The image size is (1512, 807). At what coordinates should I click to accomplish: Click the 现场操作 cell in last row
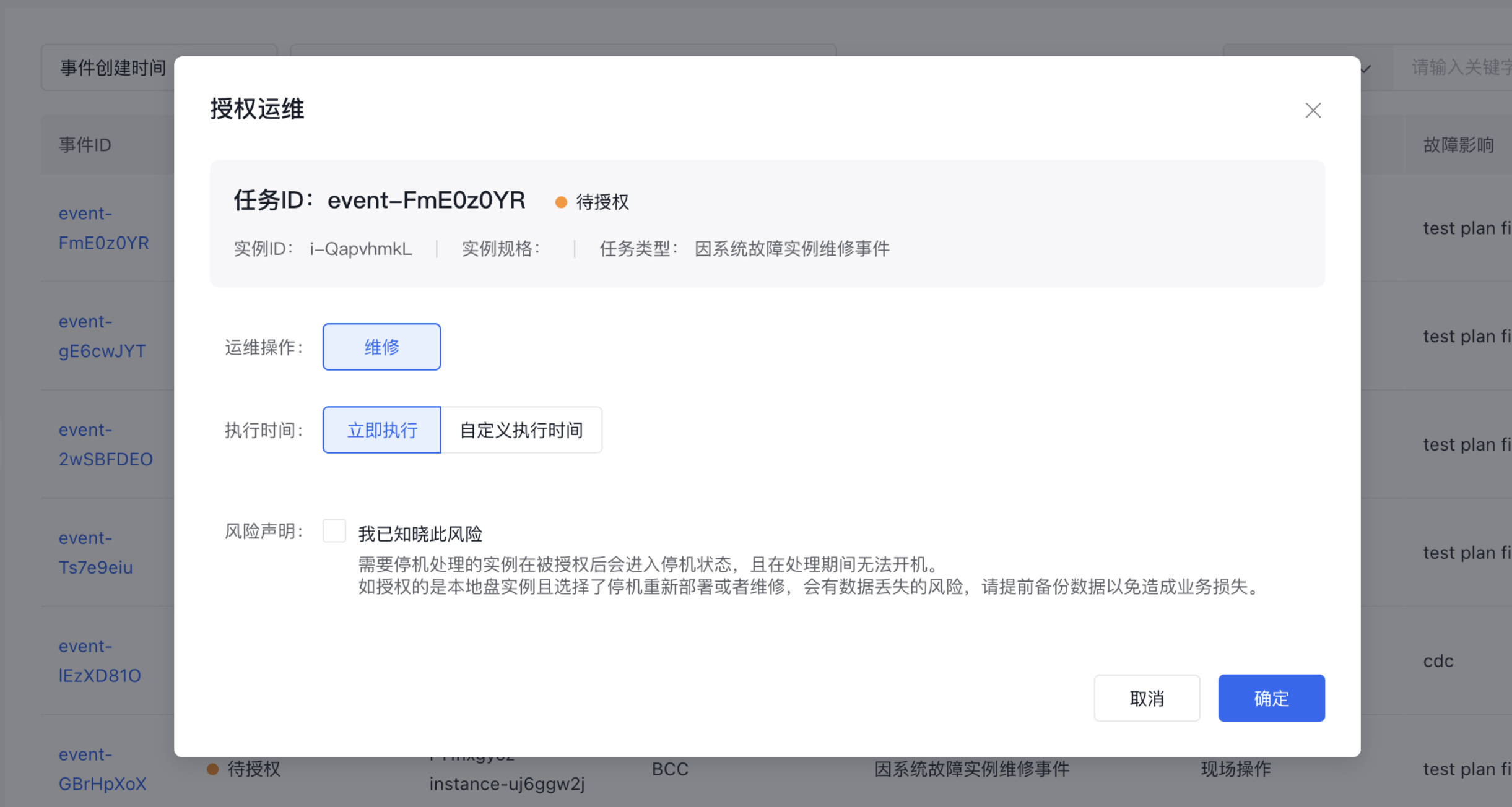[1236, 769]
